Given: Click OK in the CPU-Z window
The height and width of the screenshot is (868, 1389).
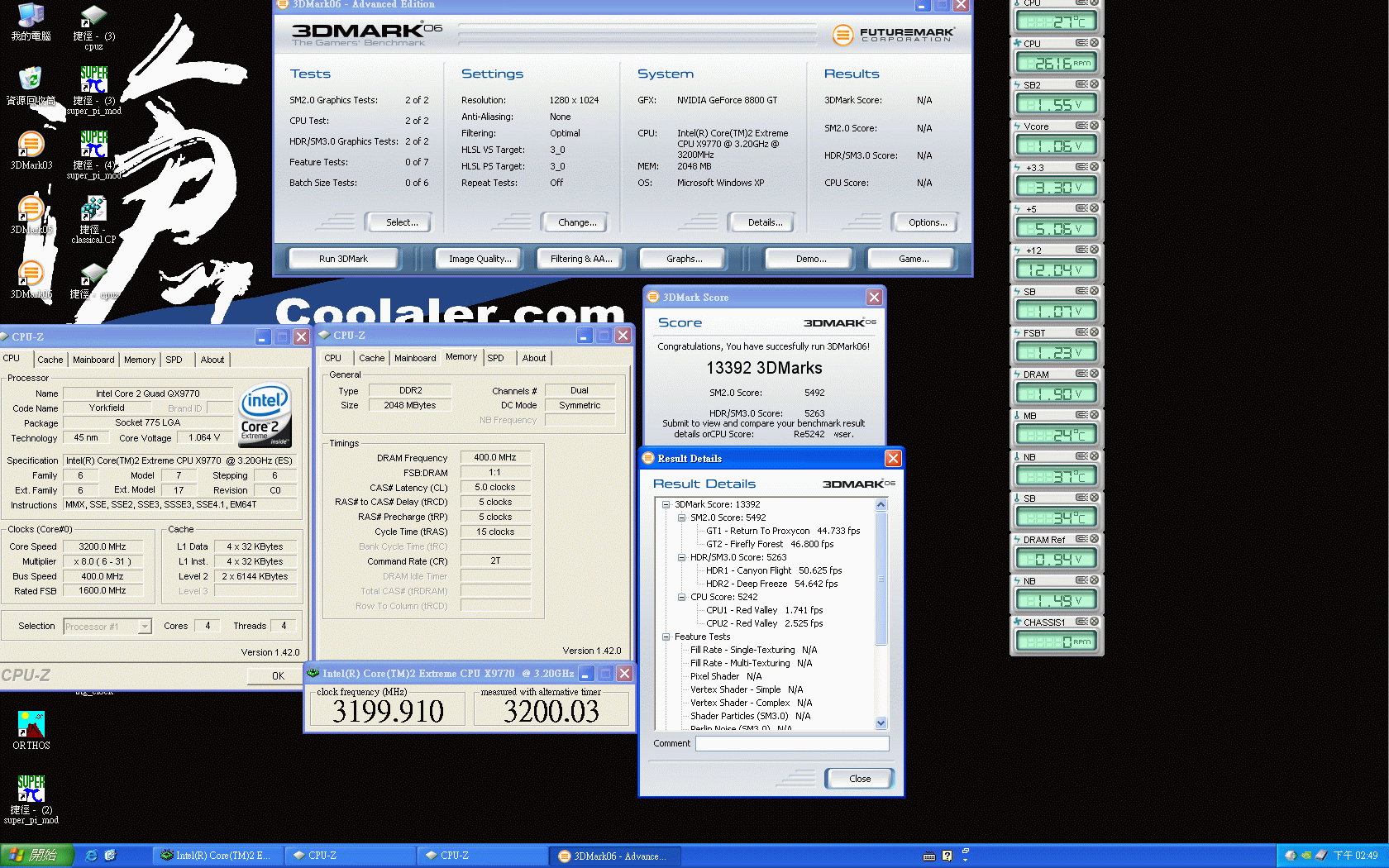Looking at the screenshot, I should click(278, 676).
